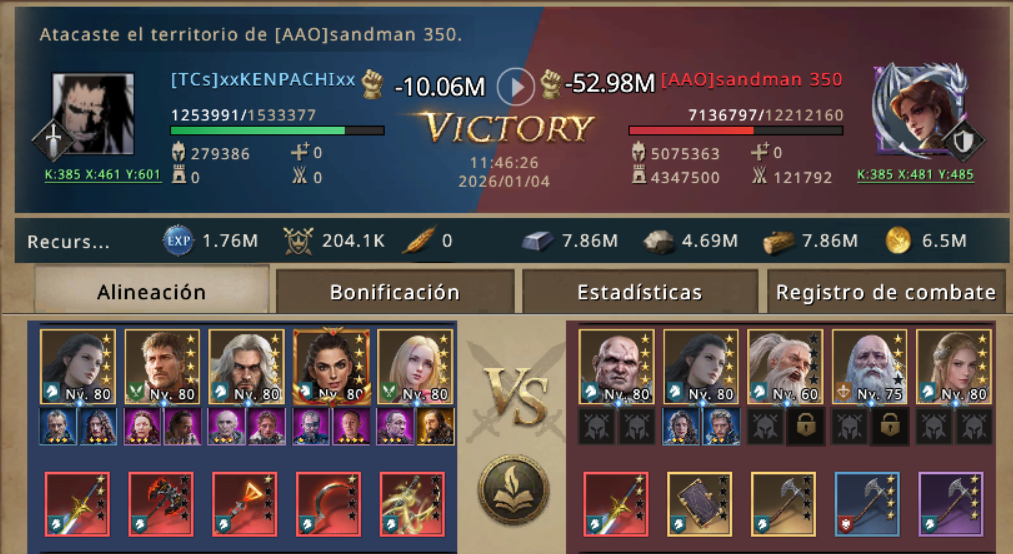Inspect defender's purple tome equipment icon
The width and height of the screenshot is (1013, 554).
coord(699,504)
